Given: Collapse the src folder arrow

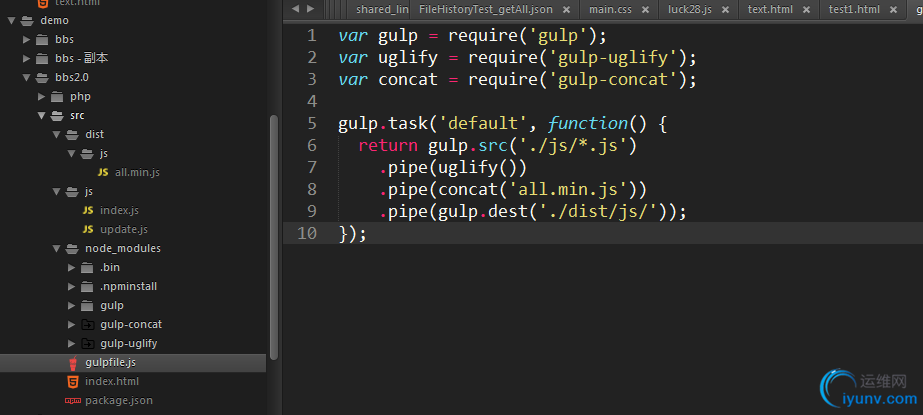Looking at the screenshot, I should click(41, 115).
